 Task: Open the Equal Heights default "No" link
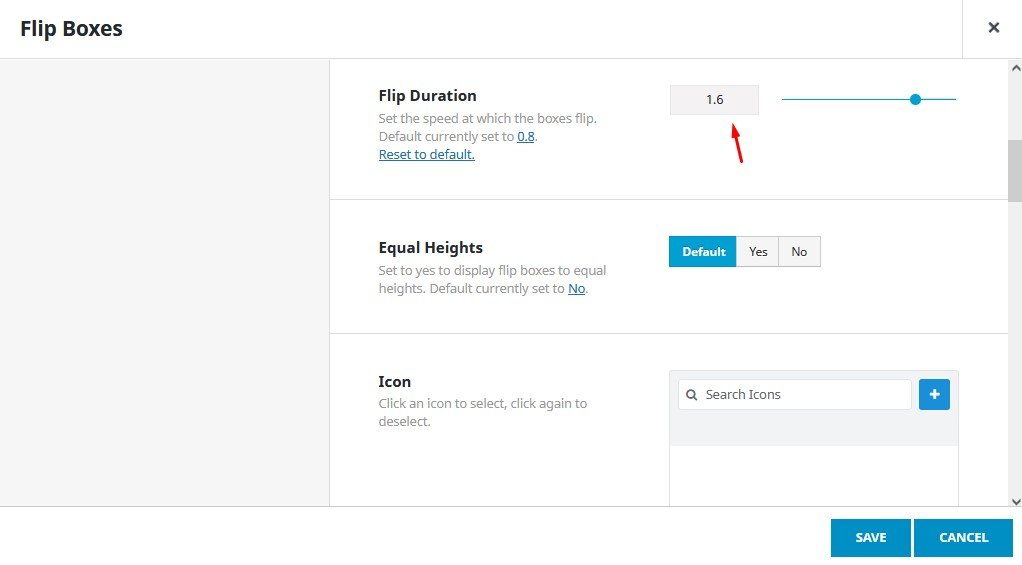click(x=576, y=289)
